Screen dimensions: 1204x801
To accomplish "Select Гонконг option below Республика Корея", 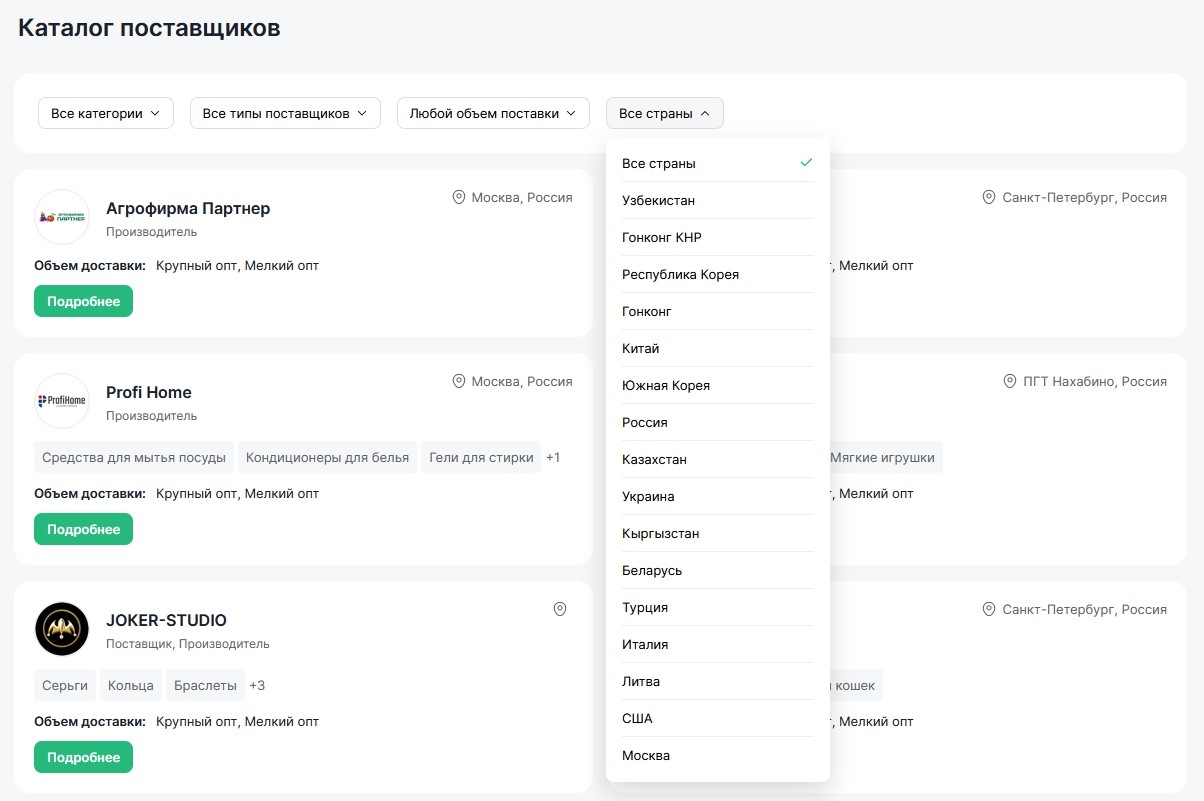I will tap(717, 311).
